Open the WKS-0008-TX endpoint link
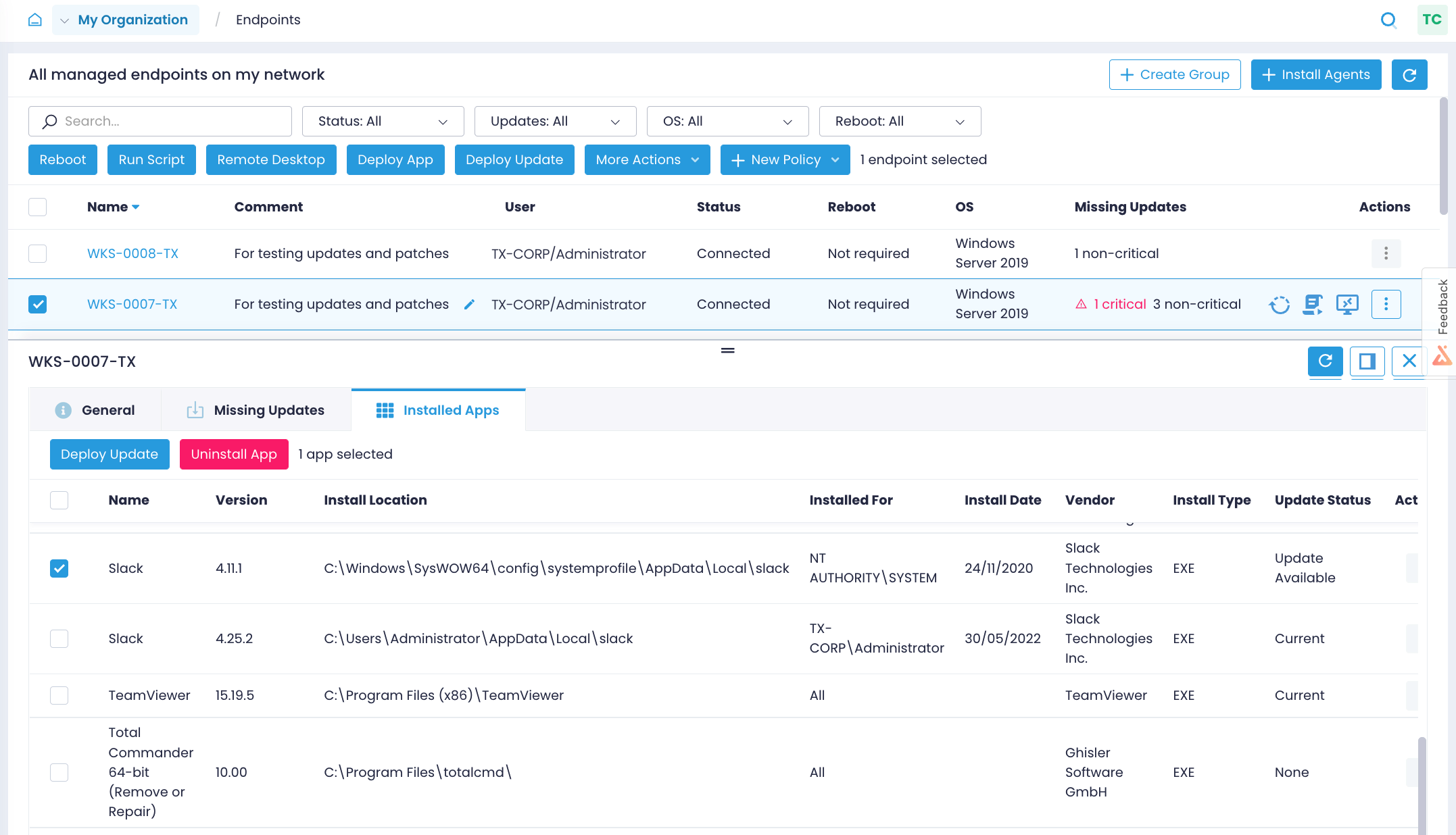This screenshot has height=835, width=1456. (x=132, y=253)
